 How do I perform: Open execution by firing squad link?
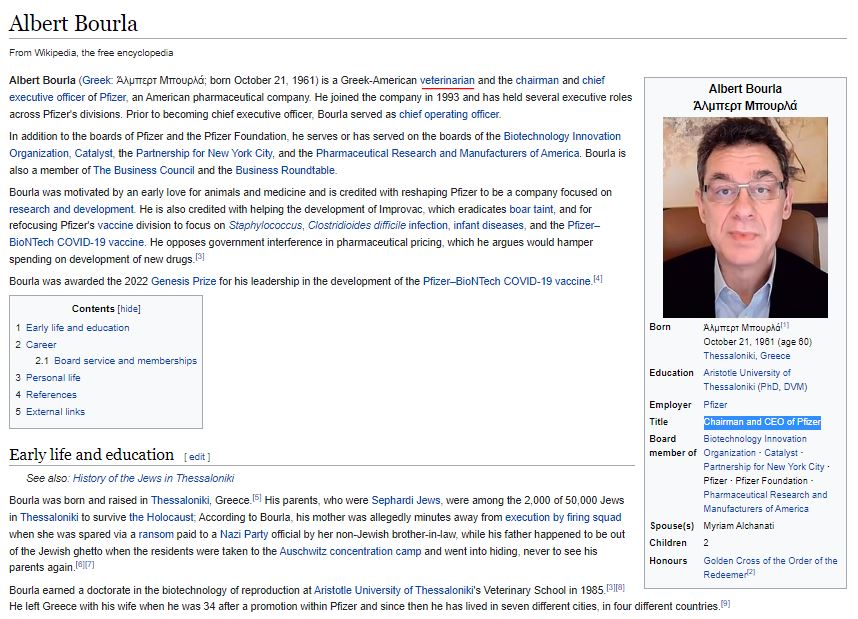pyautogui.click(x=563, y=517)
